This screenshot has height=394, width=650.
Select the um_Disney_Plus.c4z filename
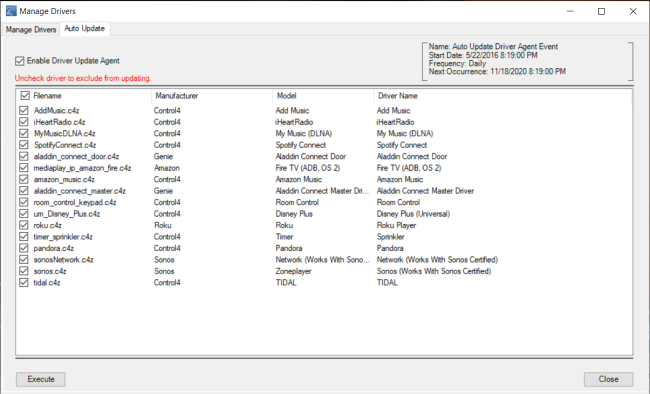pyautogui.click(x=67, y=214)
